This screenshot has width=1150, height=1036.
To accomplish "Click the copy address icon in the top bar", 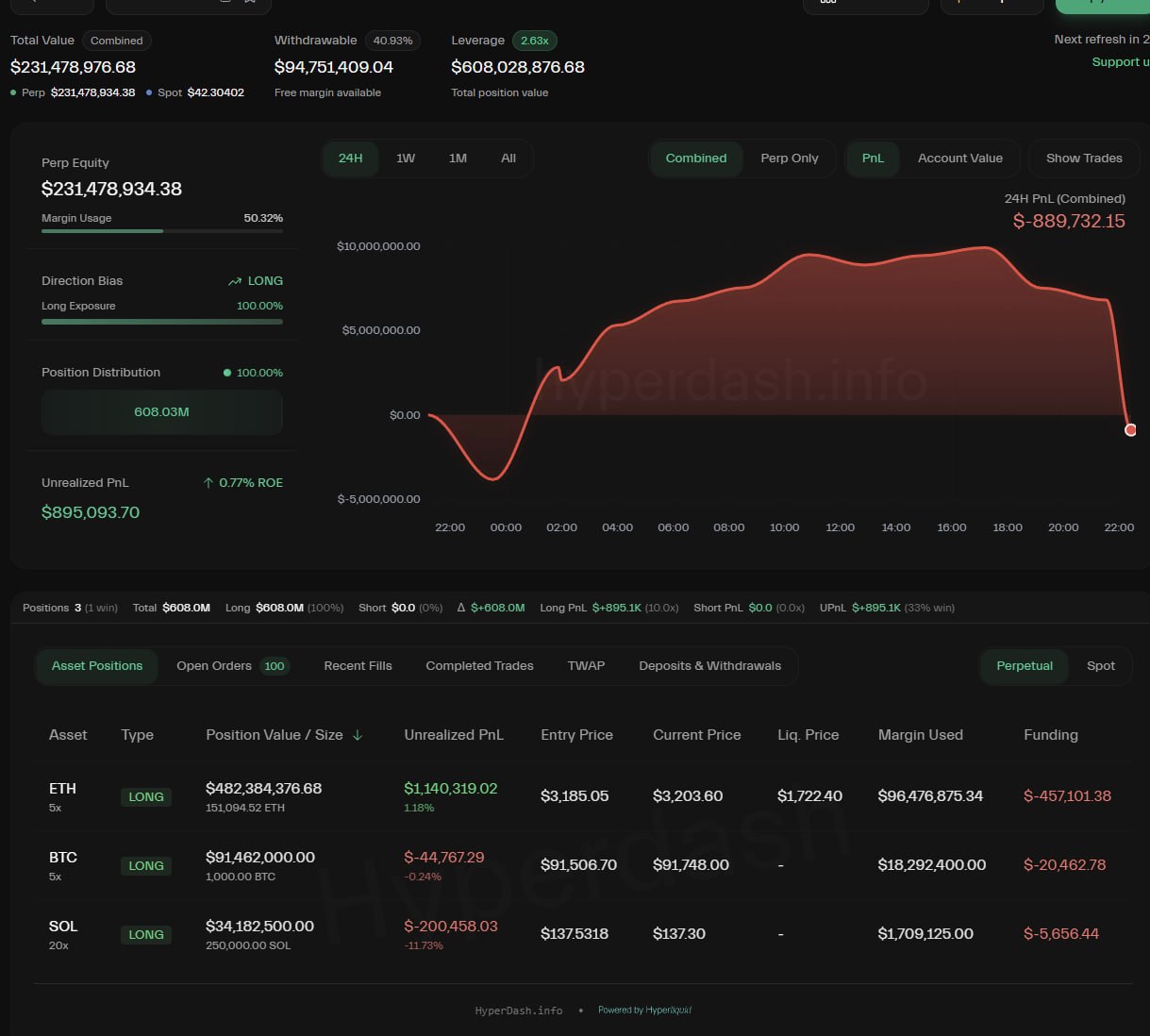I will point(225,4).
